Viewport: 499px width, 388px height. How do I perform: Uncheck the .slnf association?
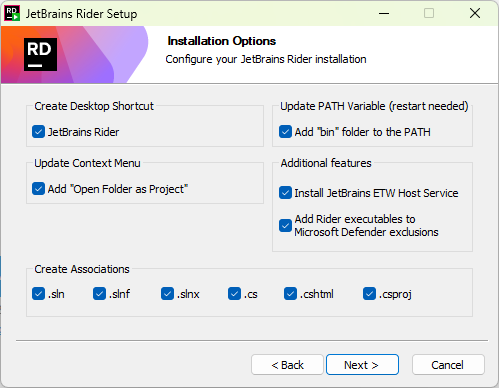(x=99, y=294)
